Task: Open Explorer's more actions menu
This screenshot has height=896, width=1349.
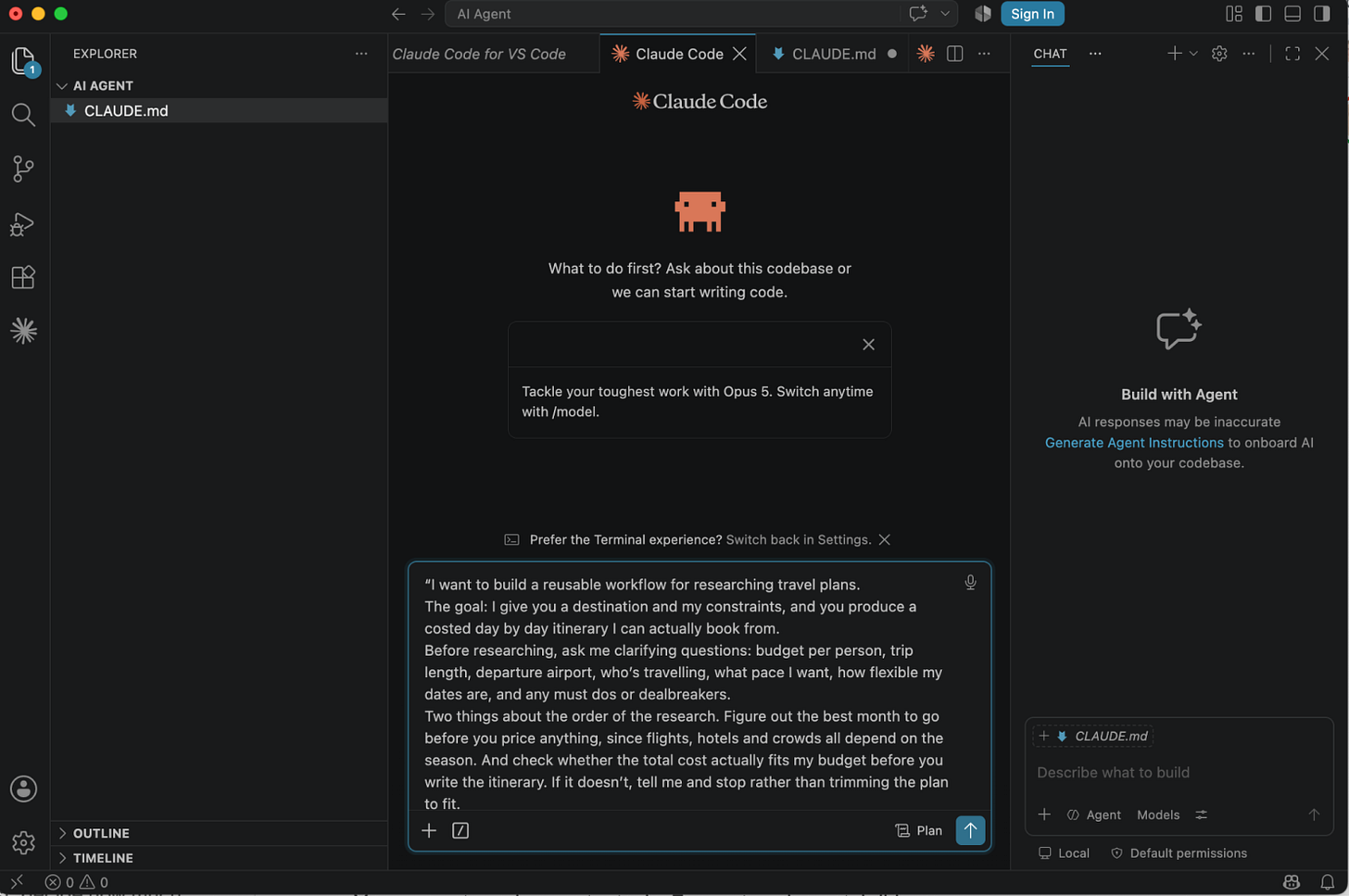Action: click(361, 54)
